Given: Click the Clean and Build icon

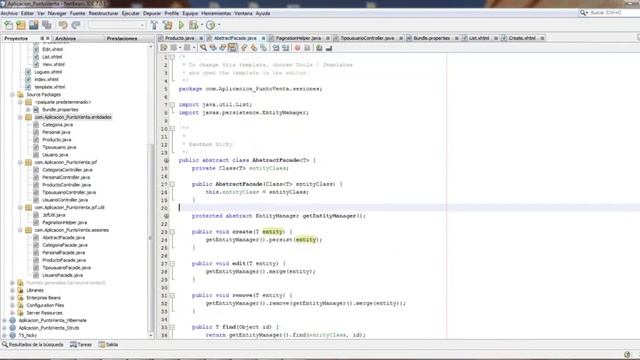Looking at the screenshot, I should pos(167,25).
